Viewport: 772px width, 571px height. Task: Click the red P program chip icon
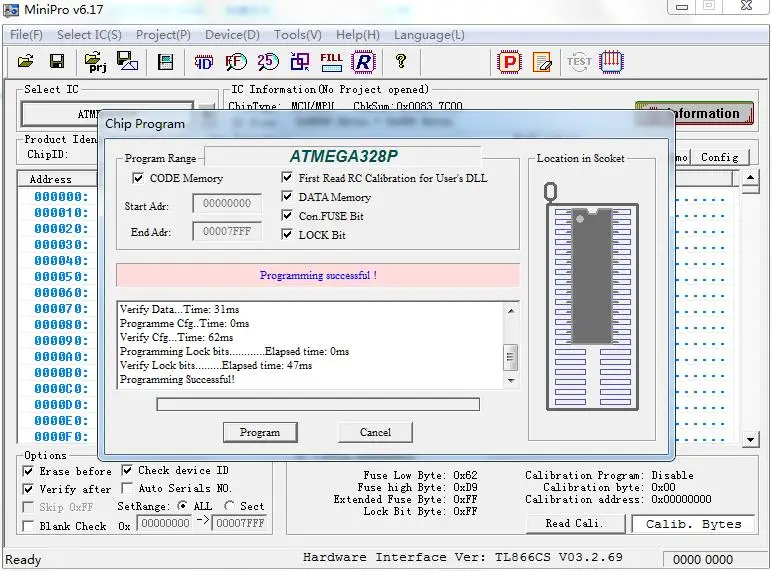click(x=509, y=62)
